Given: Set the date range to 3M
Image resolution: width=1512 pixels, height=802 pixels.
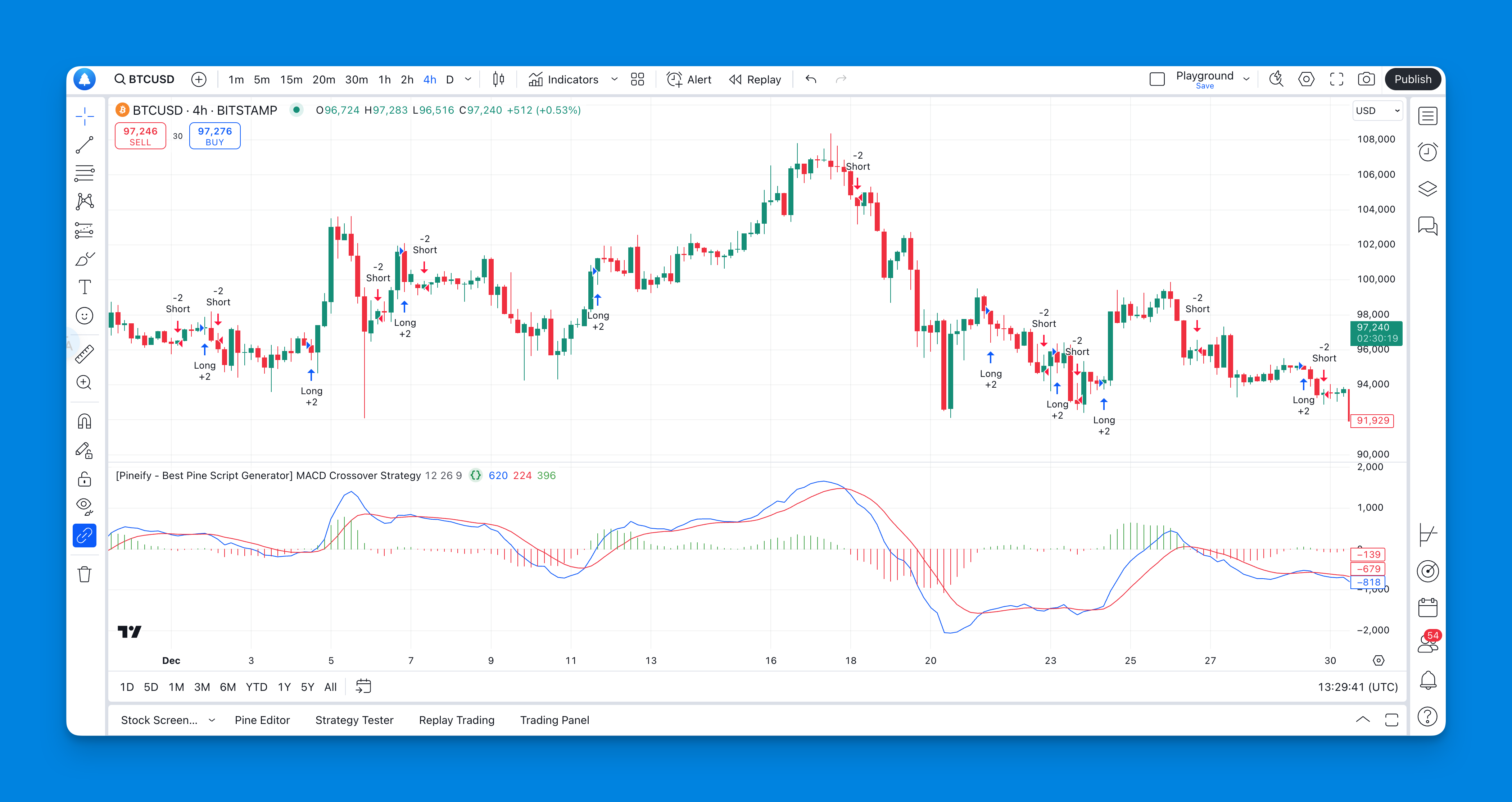Looking at the screenshot, I should coord(202,687).
